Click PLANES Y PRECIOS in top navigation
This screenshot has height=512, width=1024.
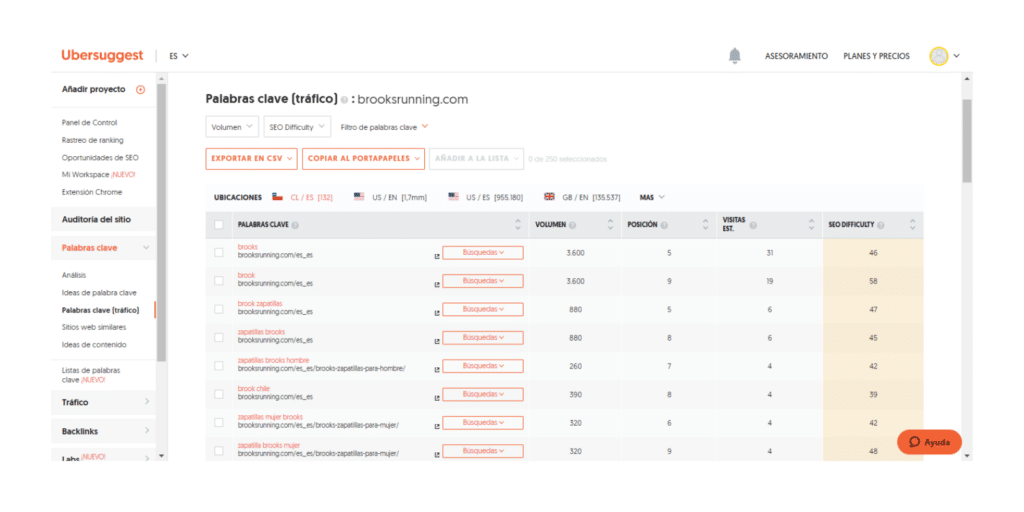click(x=876, y=56)
